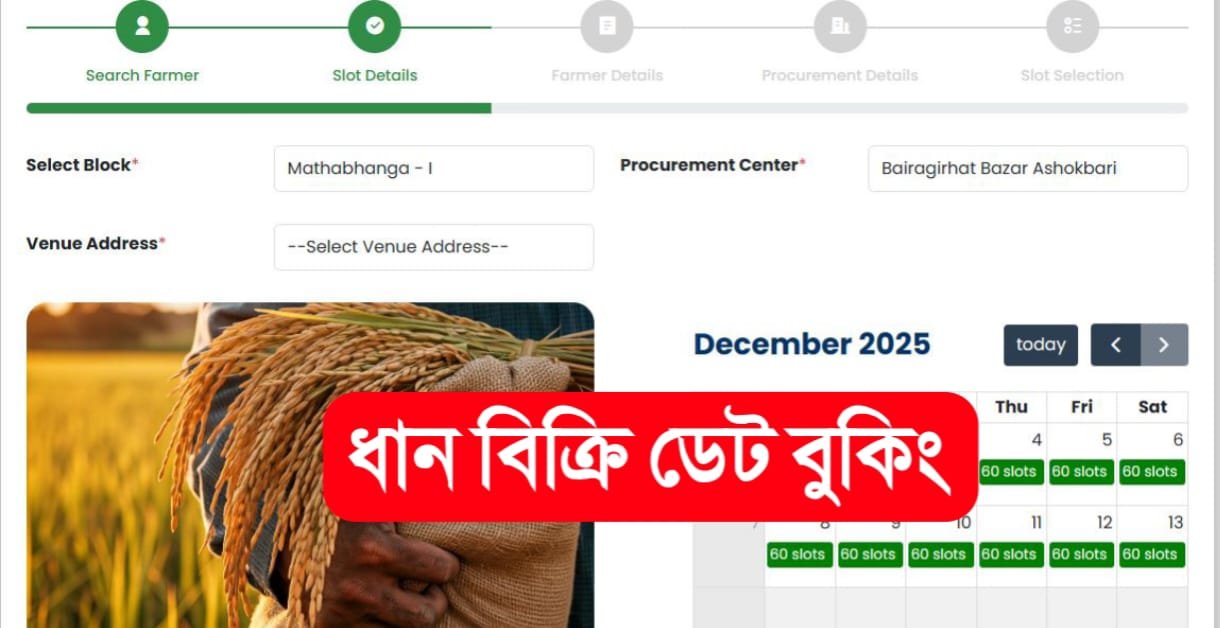Choose 60 slots on December 11

pos(1011,555)
